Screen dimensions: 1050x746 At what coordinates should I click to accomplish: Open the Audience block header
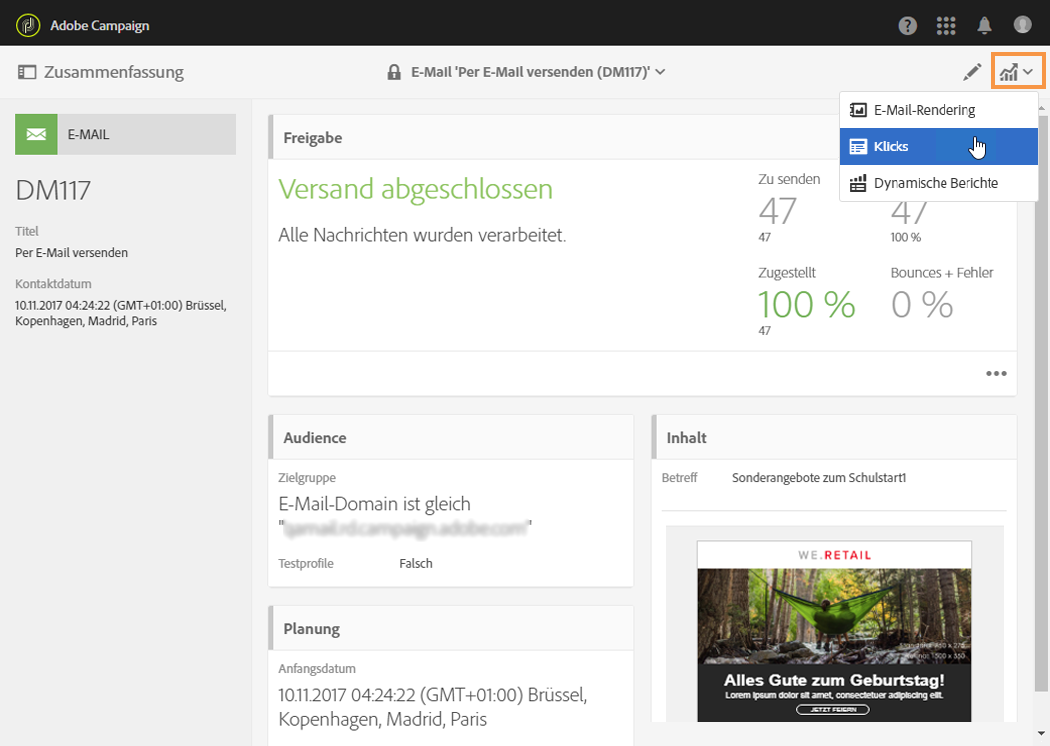(451, 437)
